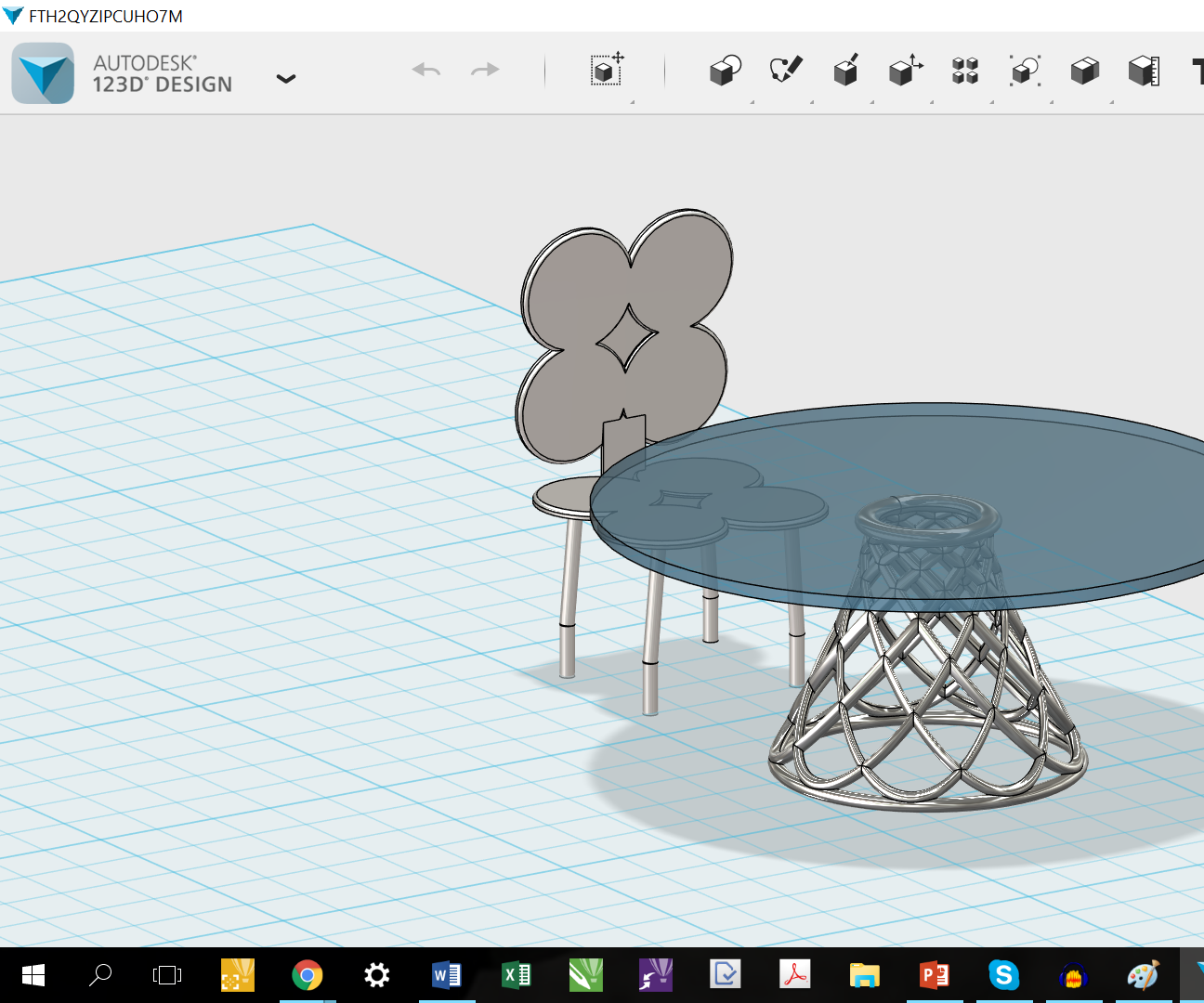Select the Construct tool

845,71
